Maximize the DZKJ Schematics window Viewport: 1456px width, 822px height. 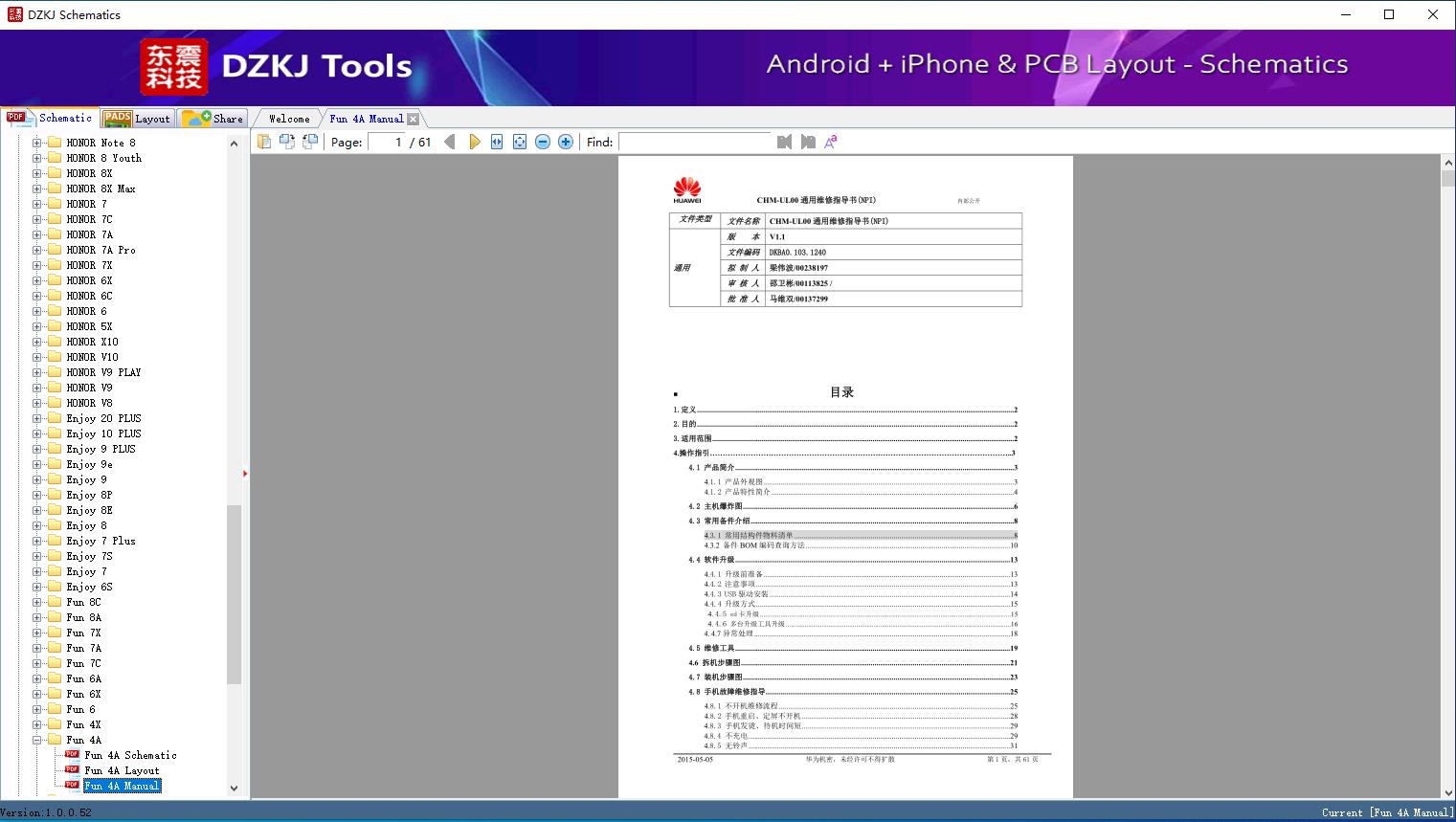tap(1389, 14)
